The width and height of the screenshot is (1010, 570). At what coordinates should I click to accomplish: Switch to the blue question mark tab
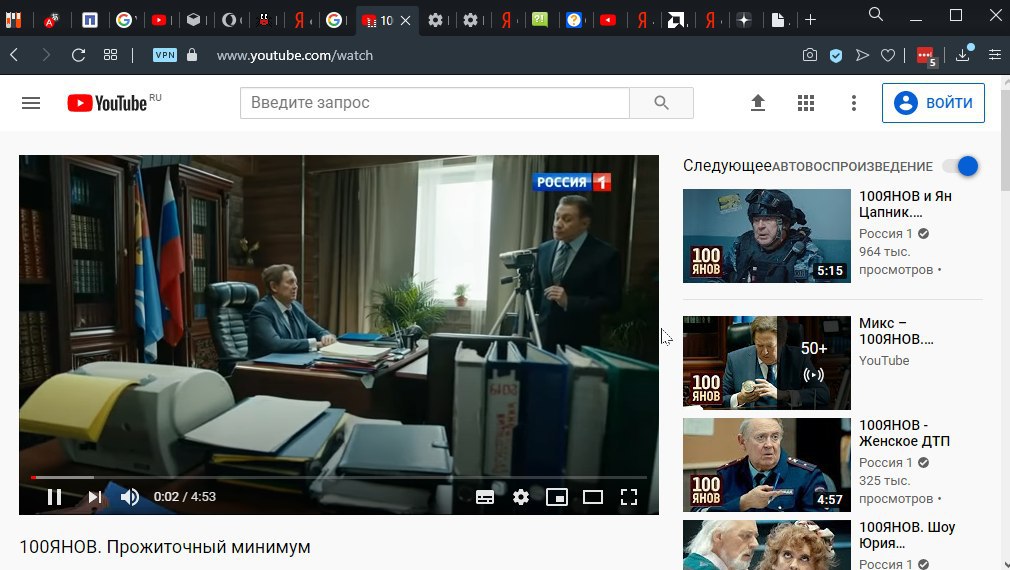pyautogui.click(x=573, y=21)
